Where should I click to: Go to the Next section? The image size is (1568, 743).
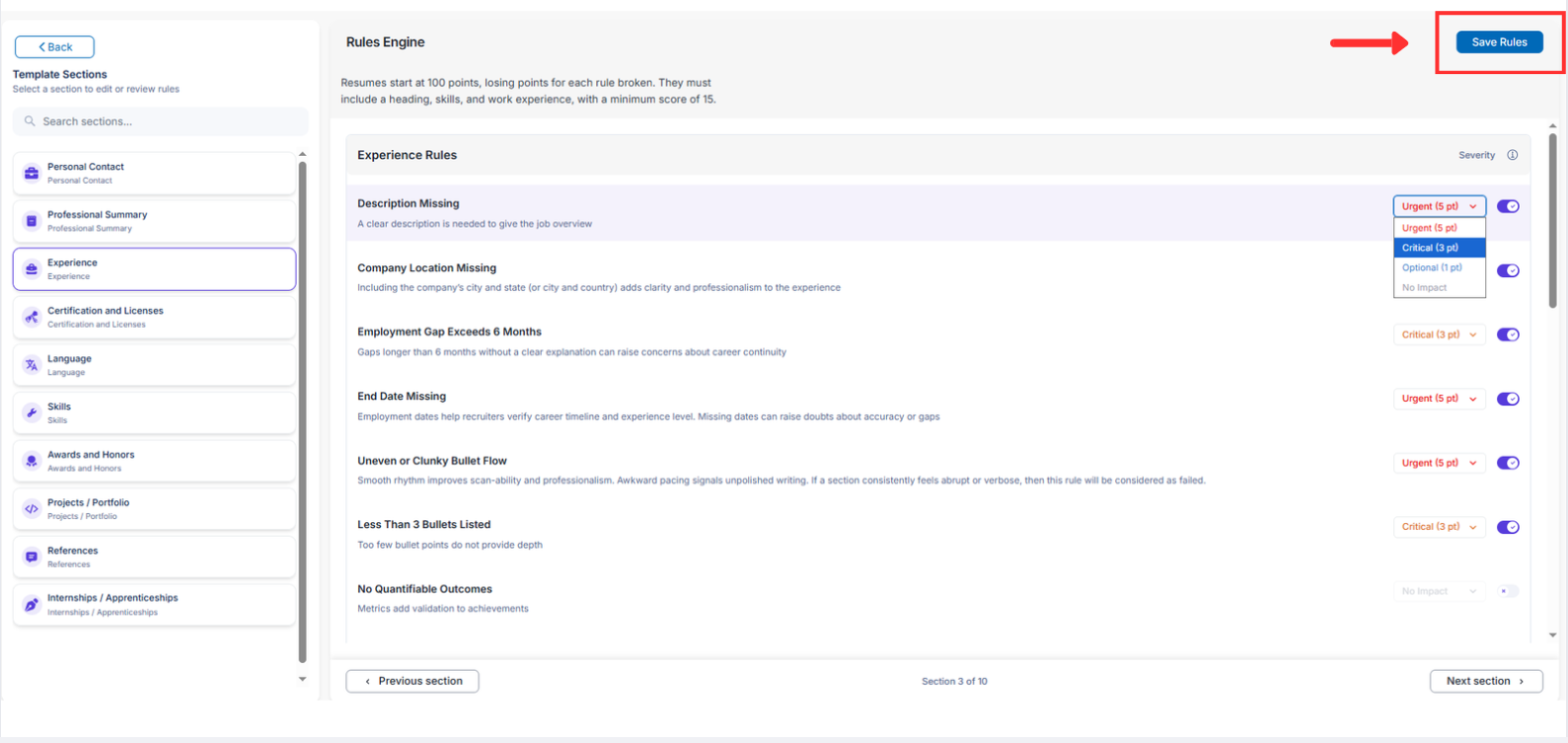(x=1485, y=681)
